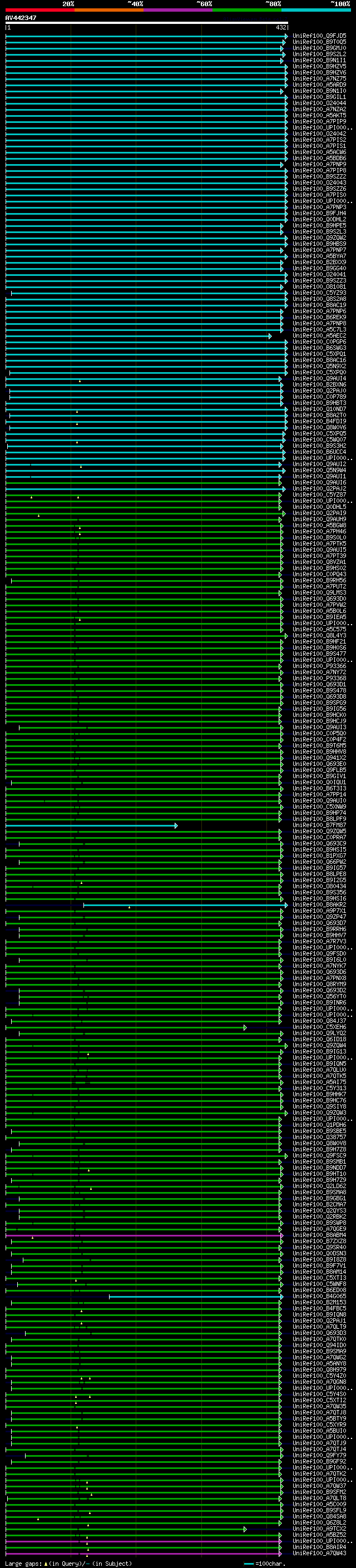Open hit UniRef100_A7NZ75
Viewport: 356px width, 1568px height.
point(319,78)
